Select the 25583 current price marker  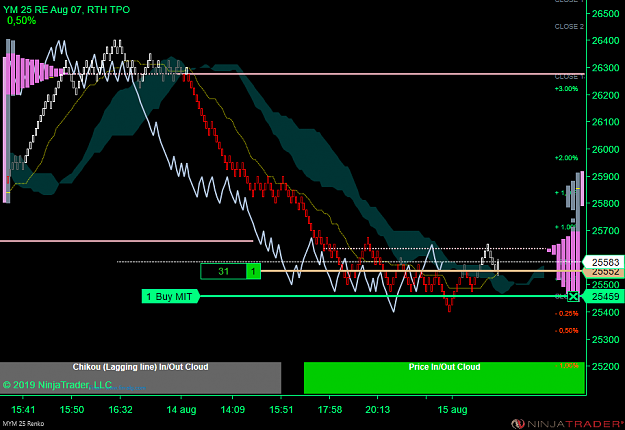coord(603,262)
